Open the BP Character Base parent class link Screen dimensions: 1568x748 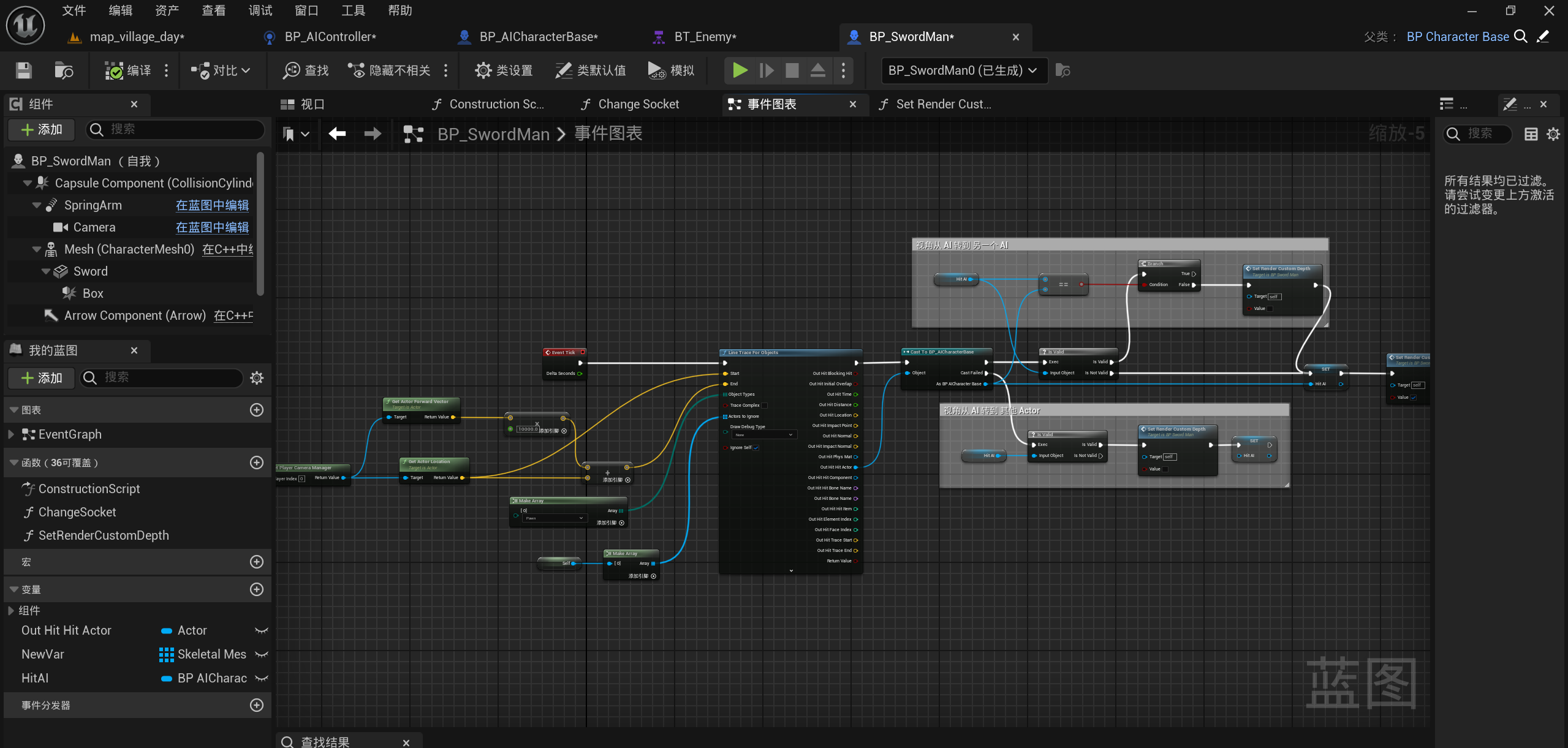pos(1457,37)
